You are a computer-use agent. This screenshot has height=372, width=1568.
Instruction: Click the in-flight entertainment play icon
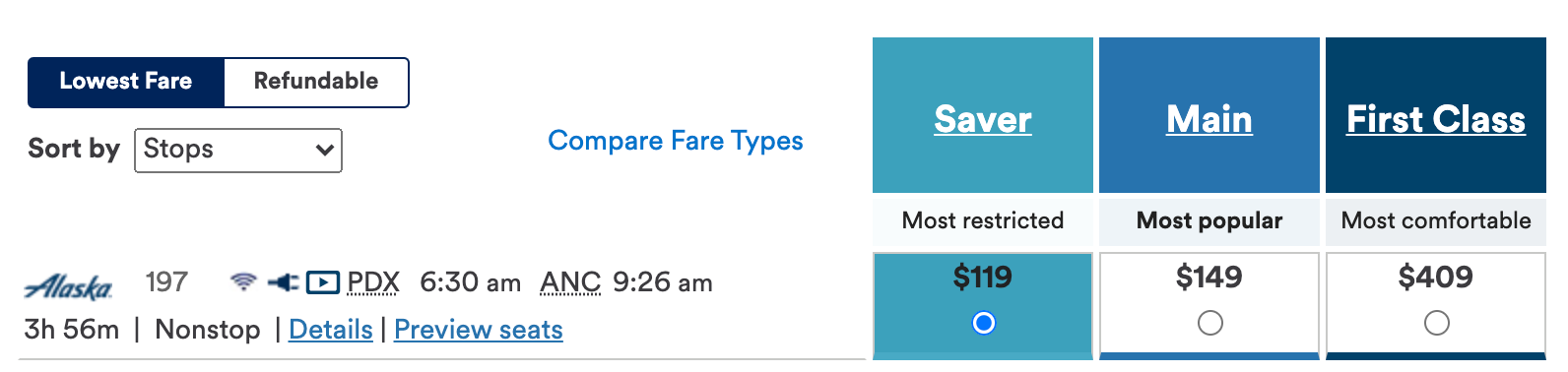click(x=323, y=283)
